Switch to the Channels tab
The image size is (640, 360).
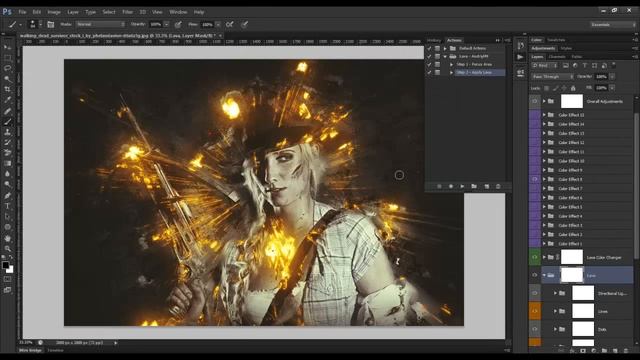point(557,57)
